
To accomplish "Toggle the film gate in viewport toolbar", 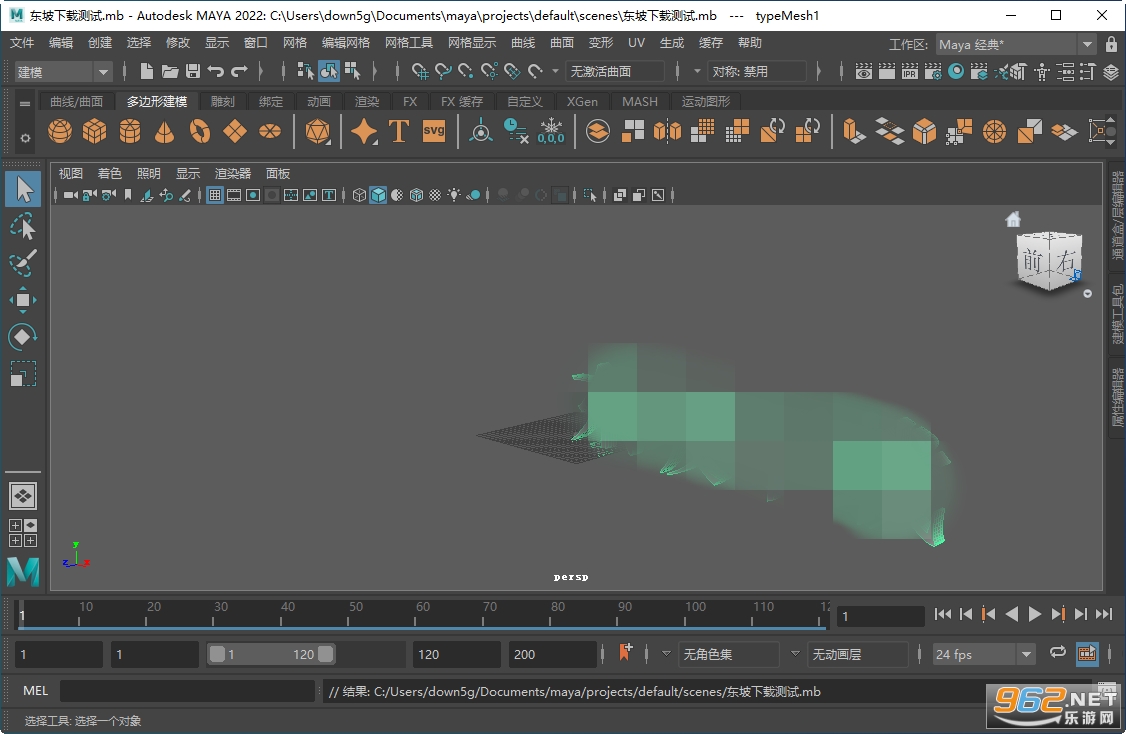I will pos(234,195).
